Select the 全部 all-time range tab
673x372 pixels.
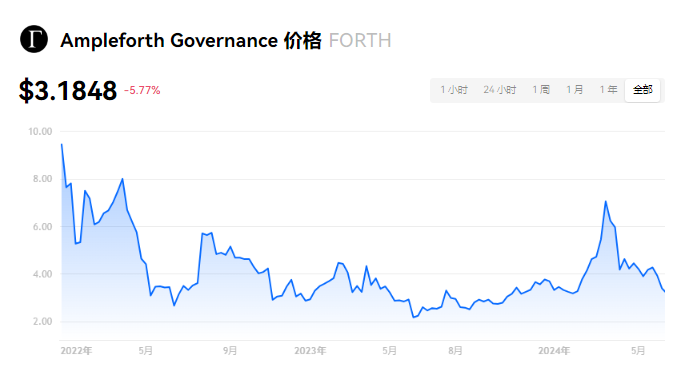click(643, 90)
